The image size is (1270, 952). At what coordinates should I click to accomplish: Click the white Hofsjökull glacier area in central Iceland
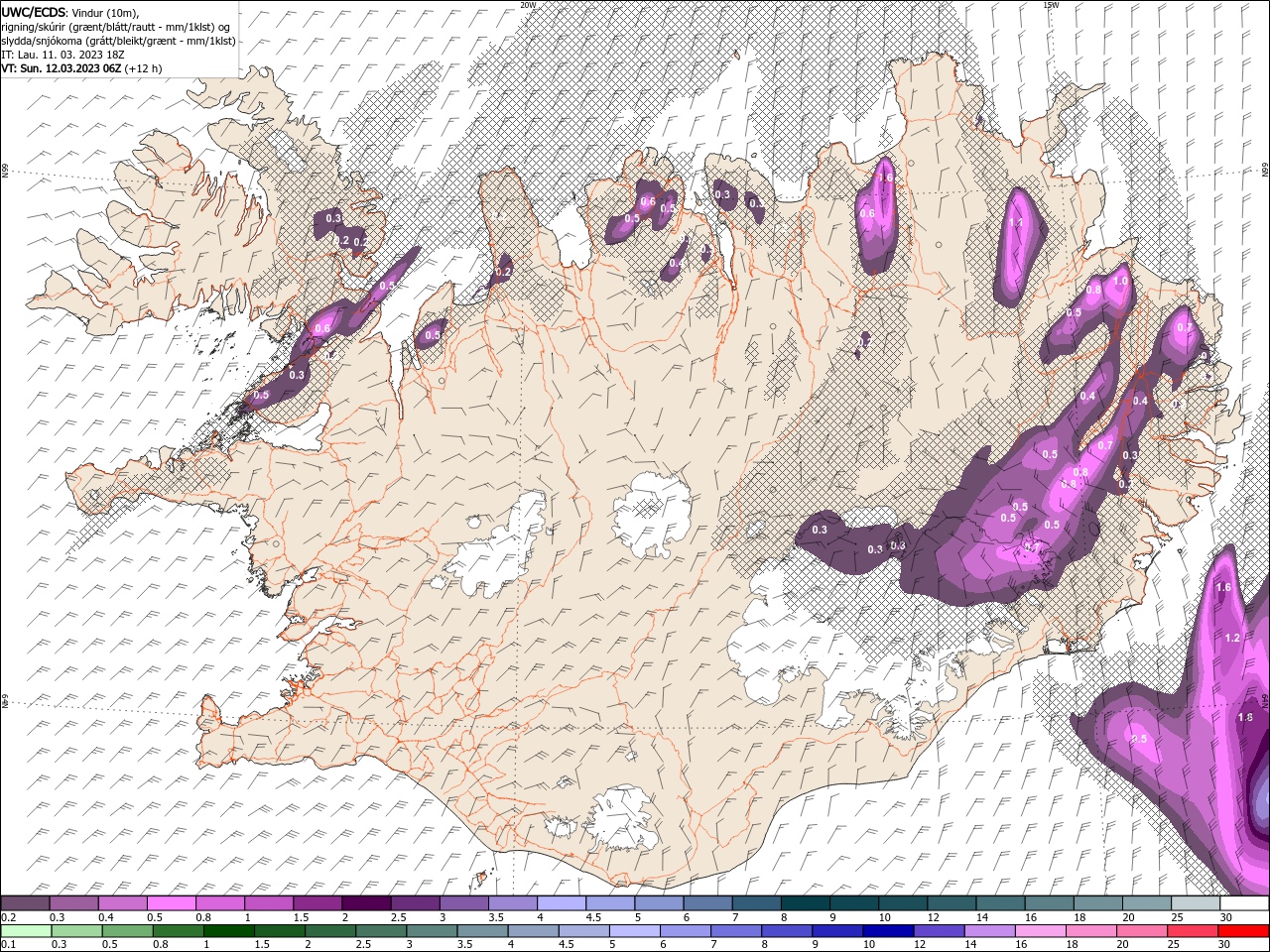652,515
